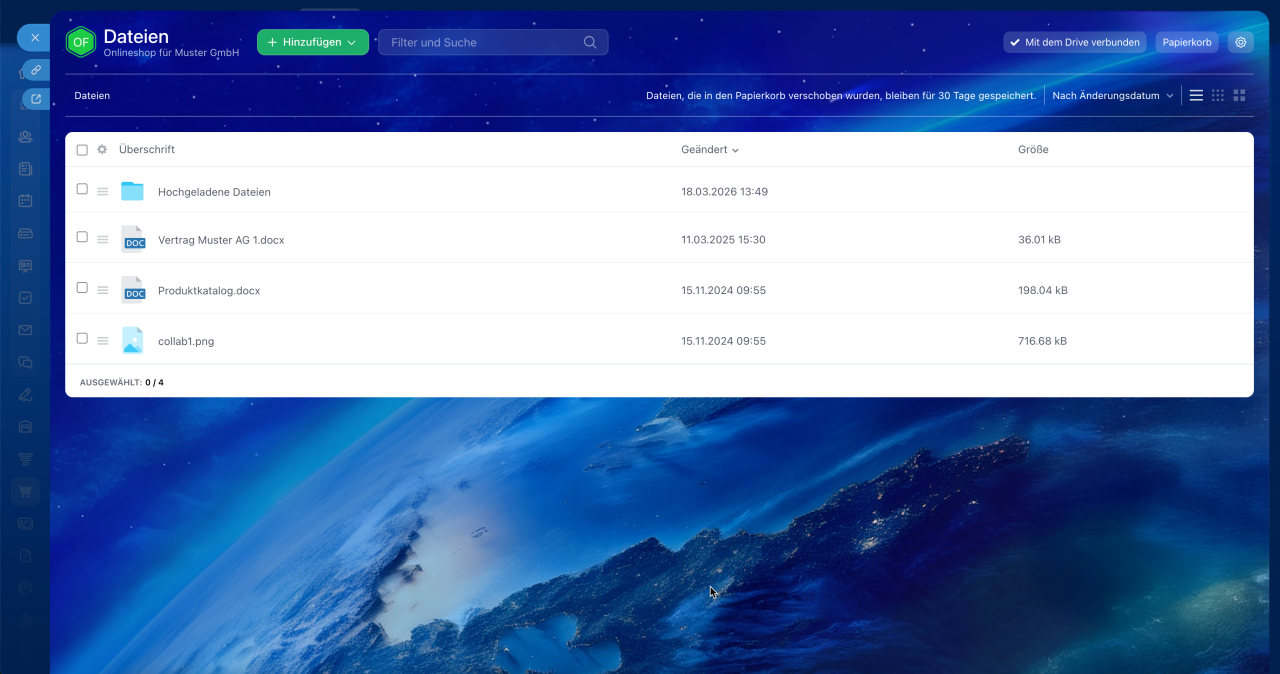1280x674 pixels.
Task: Select checkbox for Vertrag Muster AG 1.docx
Action: click(x=82, y=237)
